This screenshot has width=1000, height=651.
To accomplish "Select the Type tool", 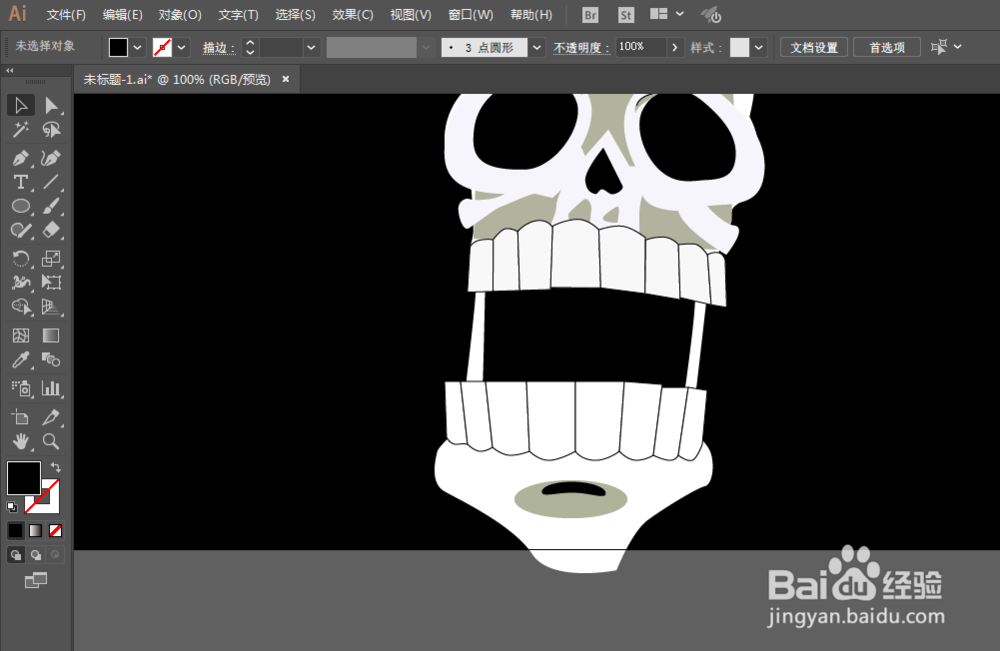I will (20, 182).
